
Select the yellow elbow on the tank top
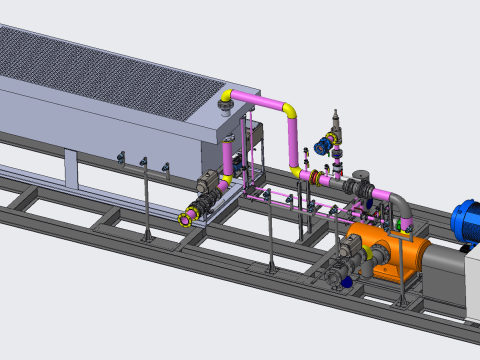pyautogui.click(x=227, y=96)
